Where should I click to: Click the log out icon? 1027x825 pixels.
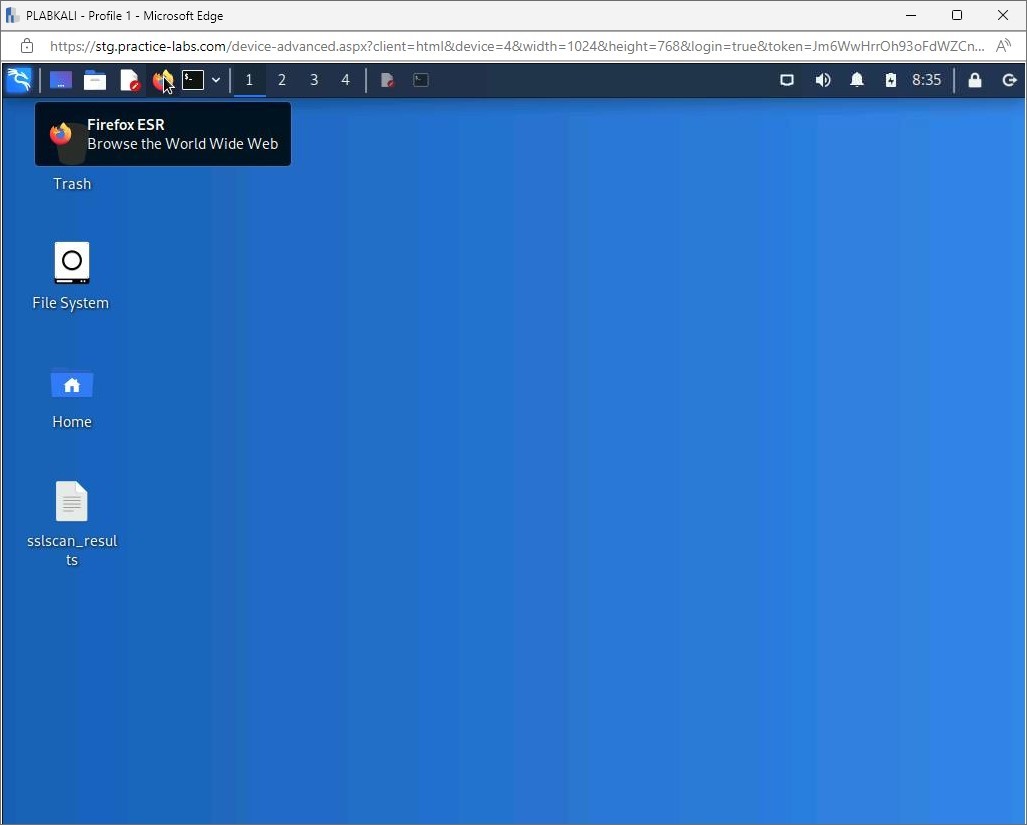[1009, 80]
